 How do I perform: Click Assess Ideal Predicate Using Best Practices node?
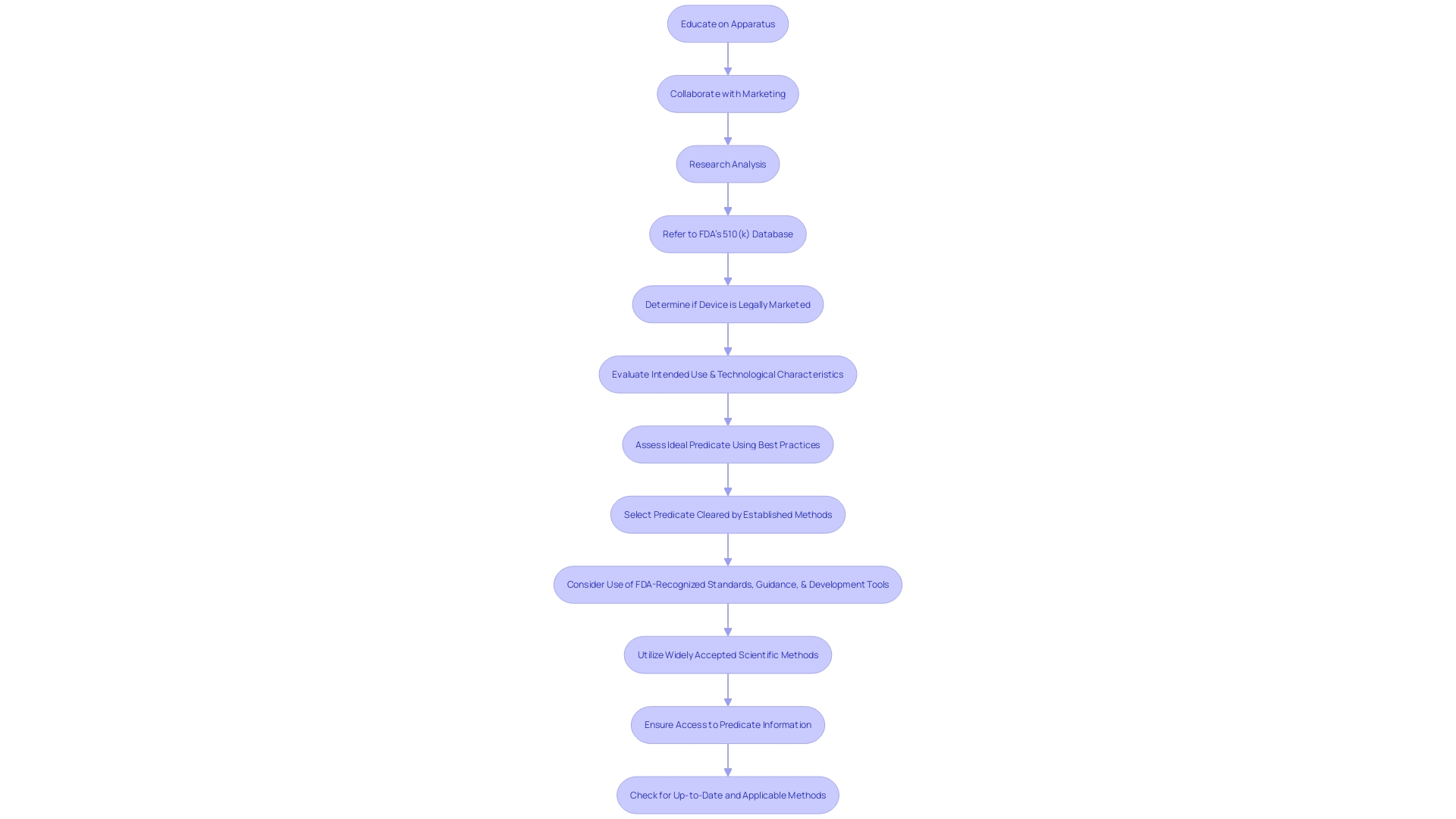[727, 443]
